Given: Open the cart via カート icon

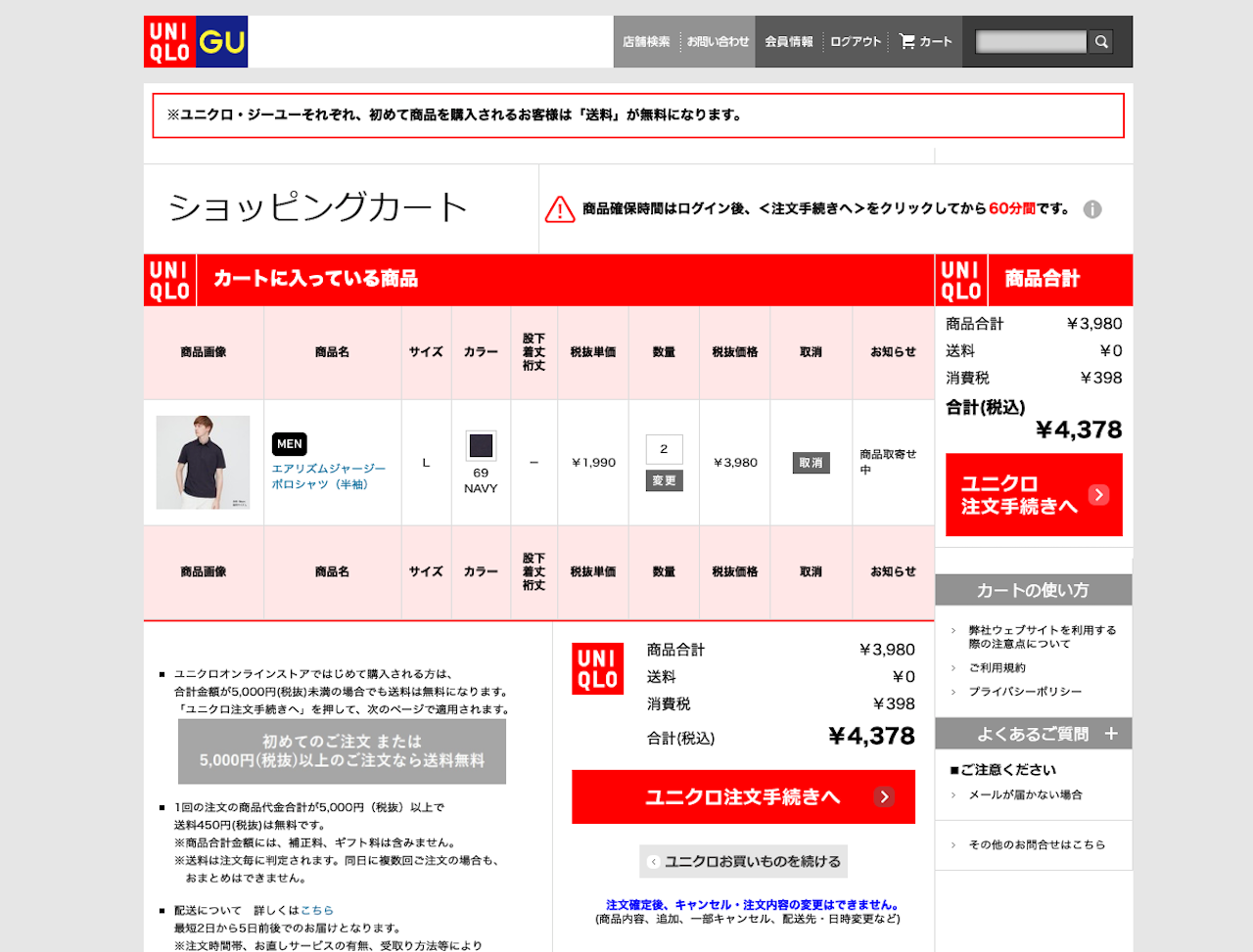Looking at the screenshot, I should 925,42.
